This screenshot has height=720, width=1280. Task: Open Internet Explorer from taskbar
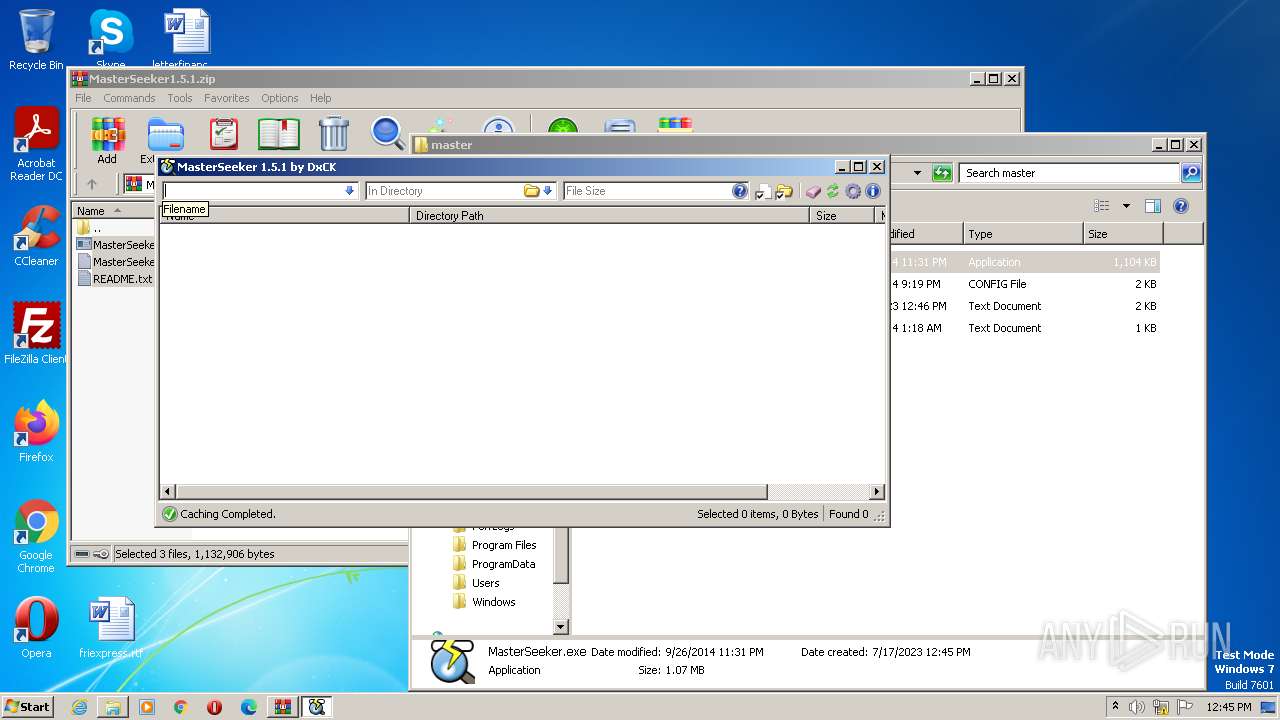79,707
